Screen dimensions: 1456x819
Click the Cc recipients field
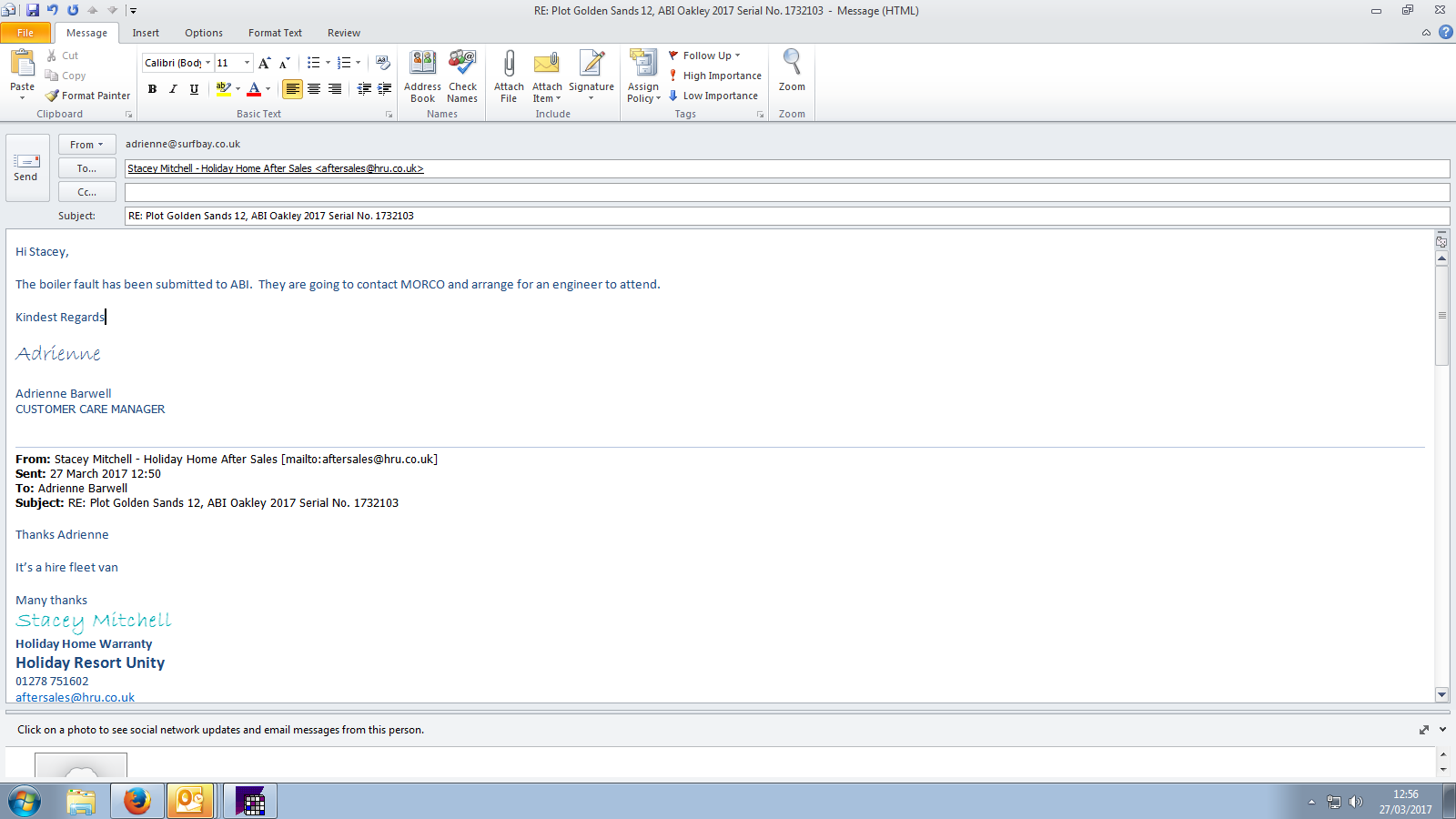tap(787, 192)
